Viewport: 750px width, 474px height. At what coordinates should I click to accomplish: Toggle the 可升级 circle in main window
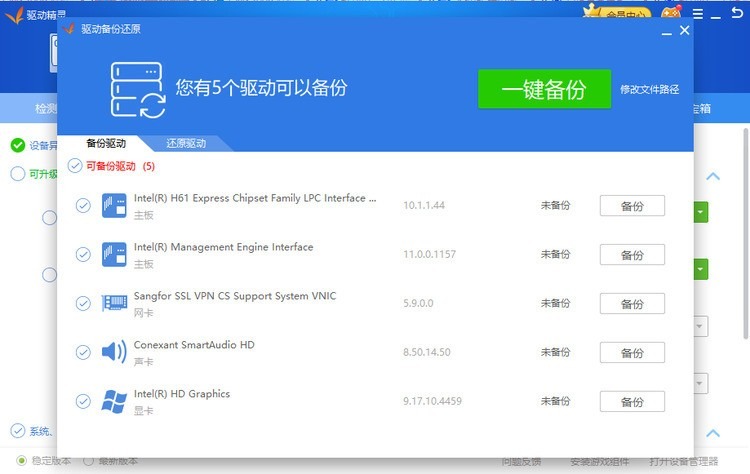point(18,173)
